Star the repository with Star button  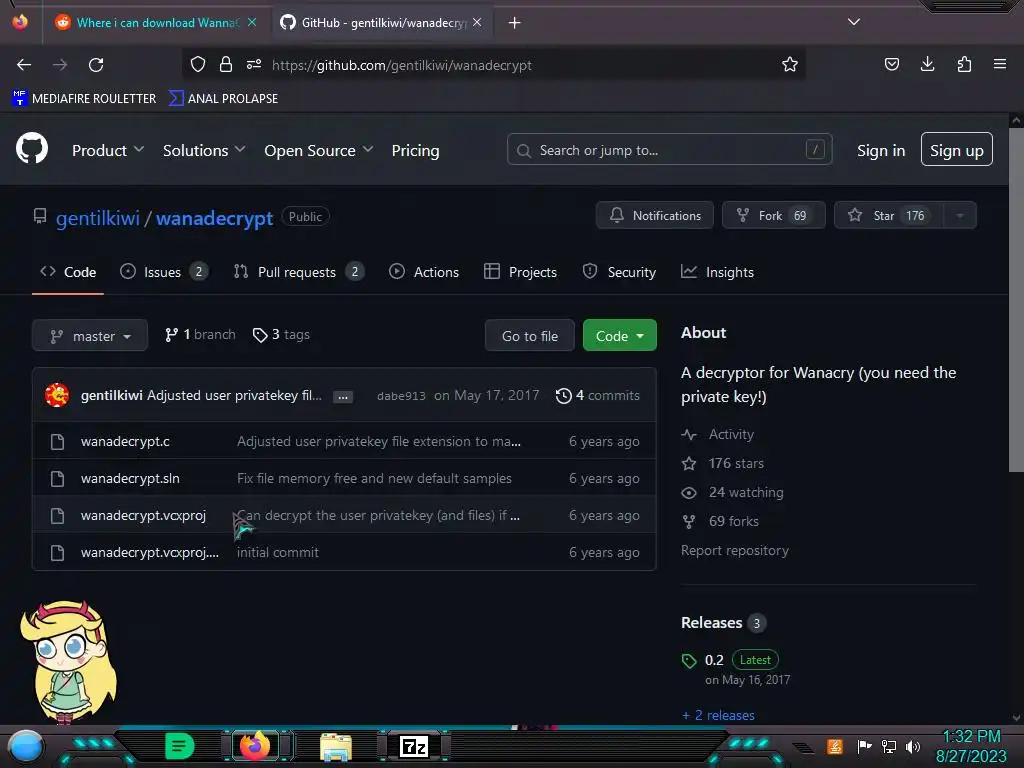(889, 216)
